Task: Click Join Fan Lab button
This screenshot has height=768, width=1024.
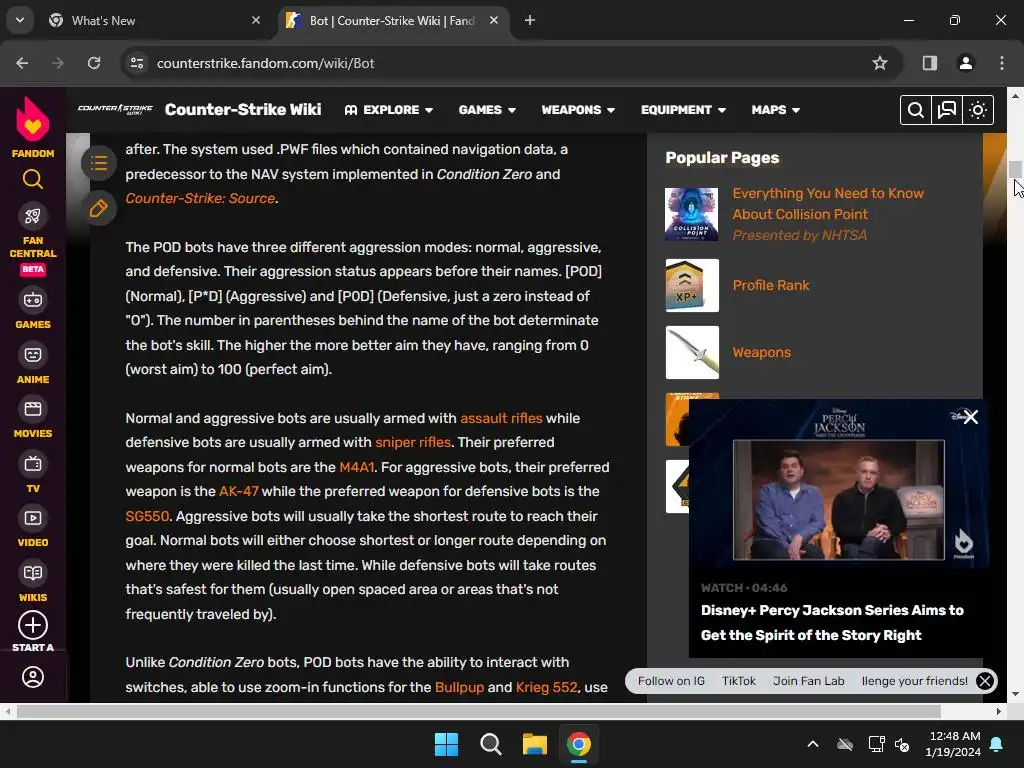Action: coord(808,681)
